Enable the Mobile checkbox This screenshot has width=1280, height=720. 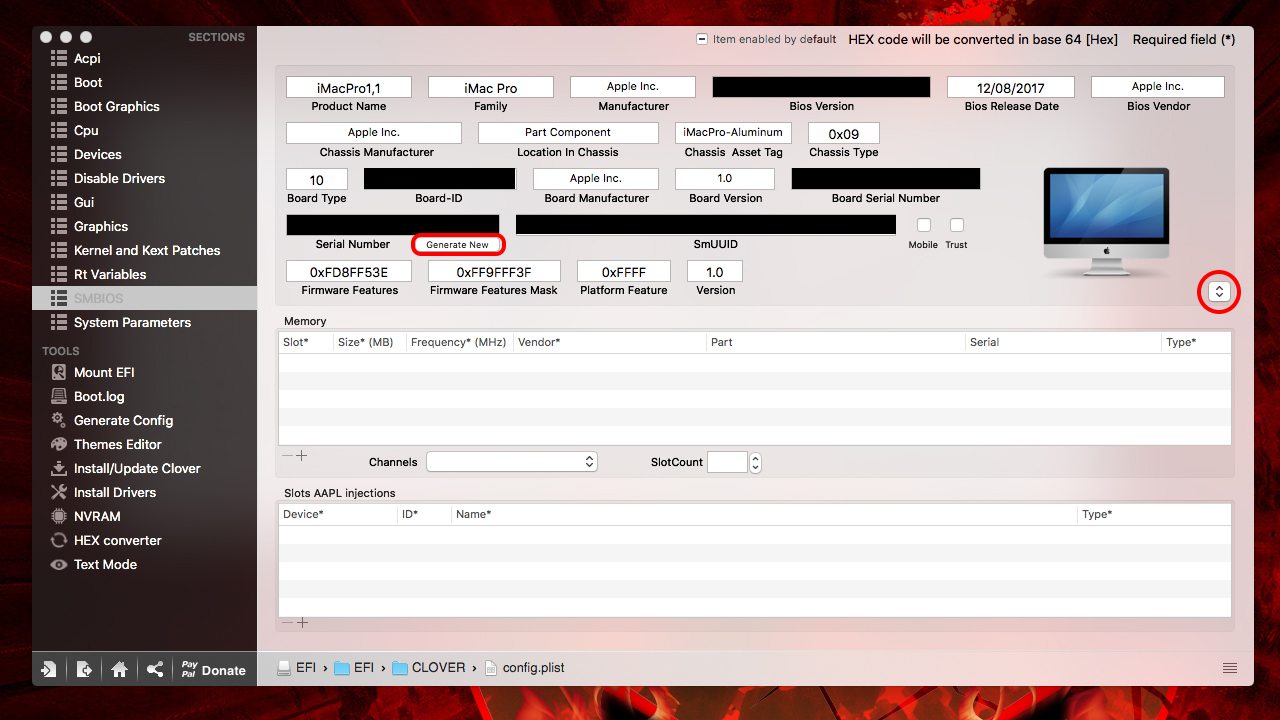924,225
